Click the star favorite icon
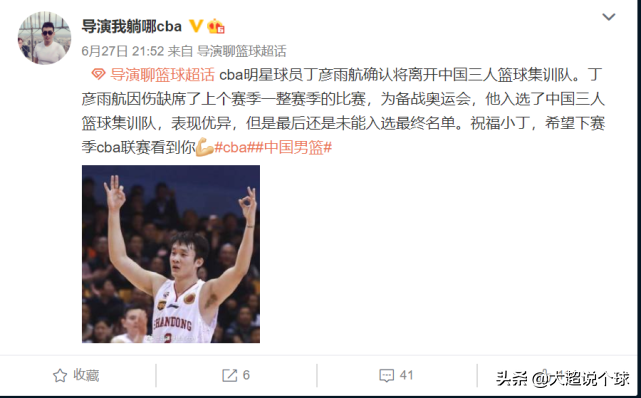The width and height of the screenshot is (641, 398). coord(60,376)
